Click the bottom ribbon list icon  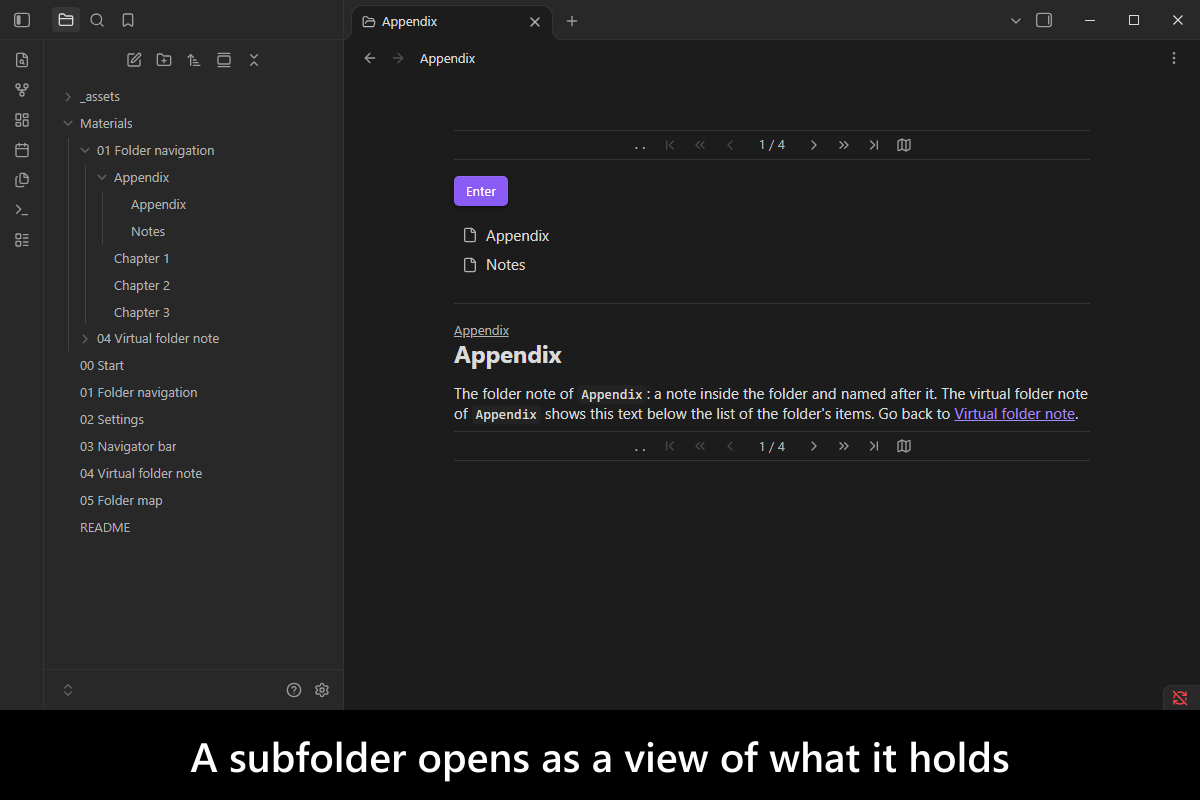tap(22, 240)
